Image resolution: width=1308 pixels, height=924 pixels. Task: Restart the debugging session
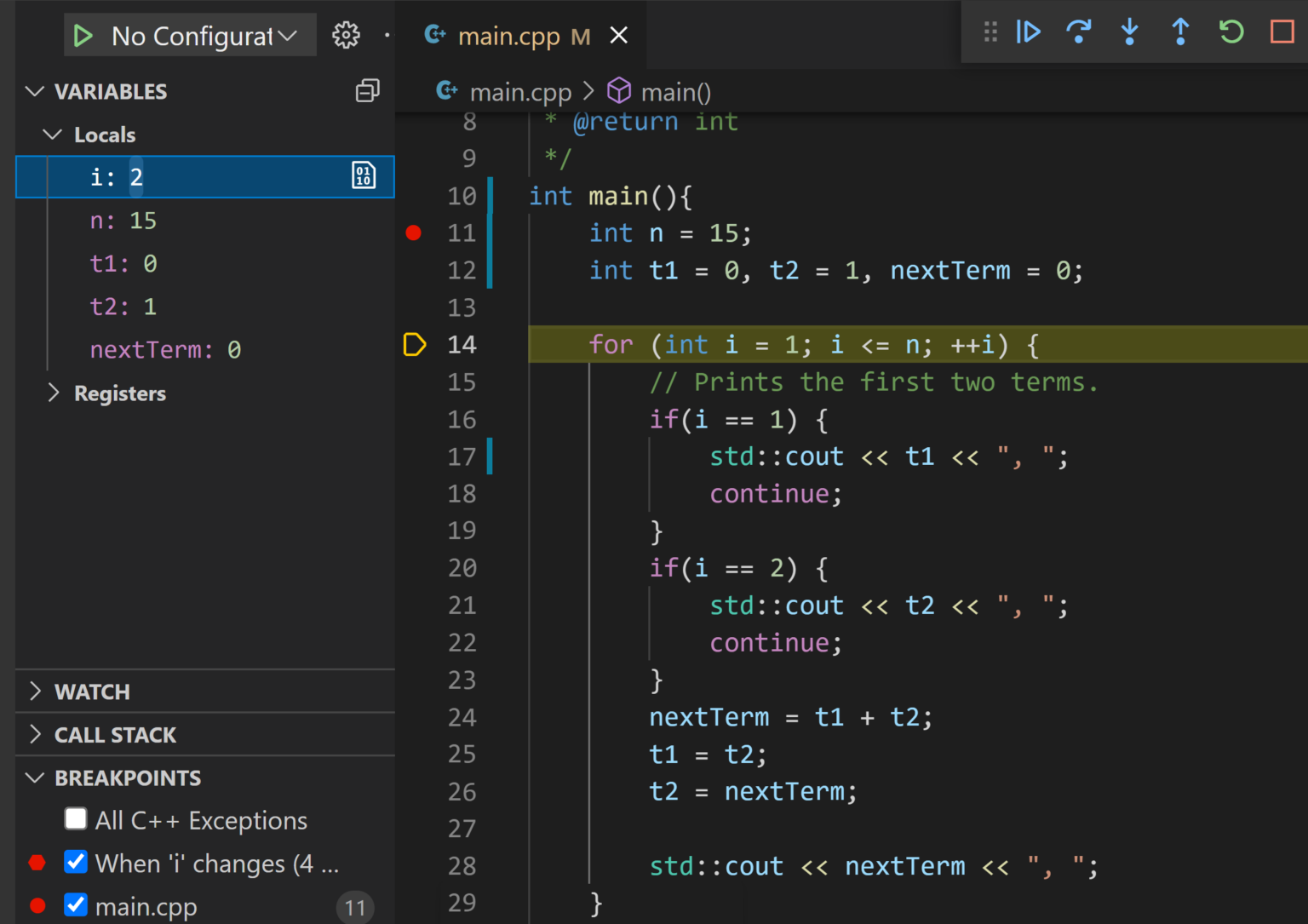click(x=1231, y=32)
